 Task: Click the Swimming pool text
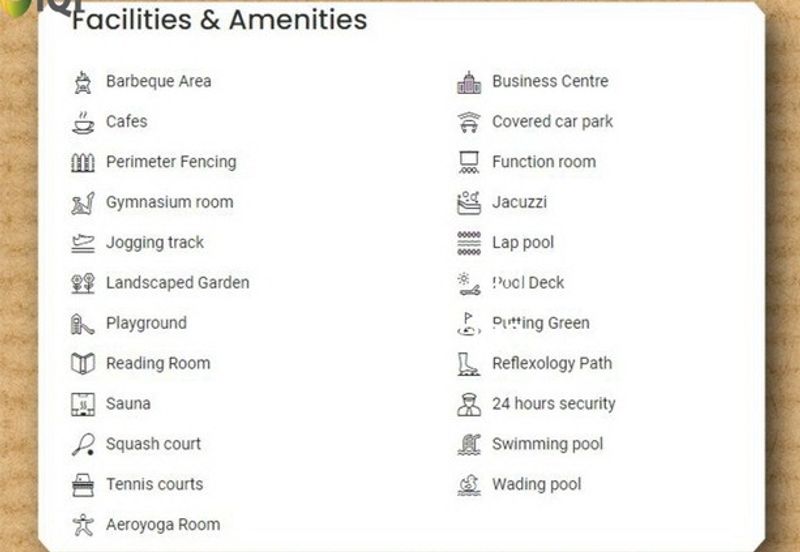pos(547,444)
